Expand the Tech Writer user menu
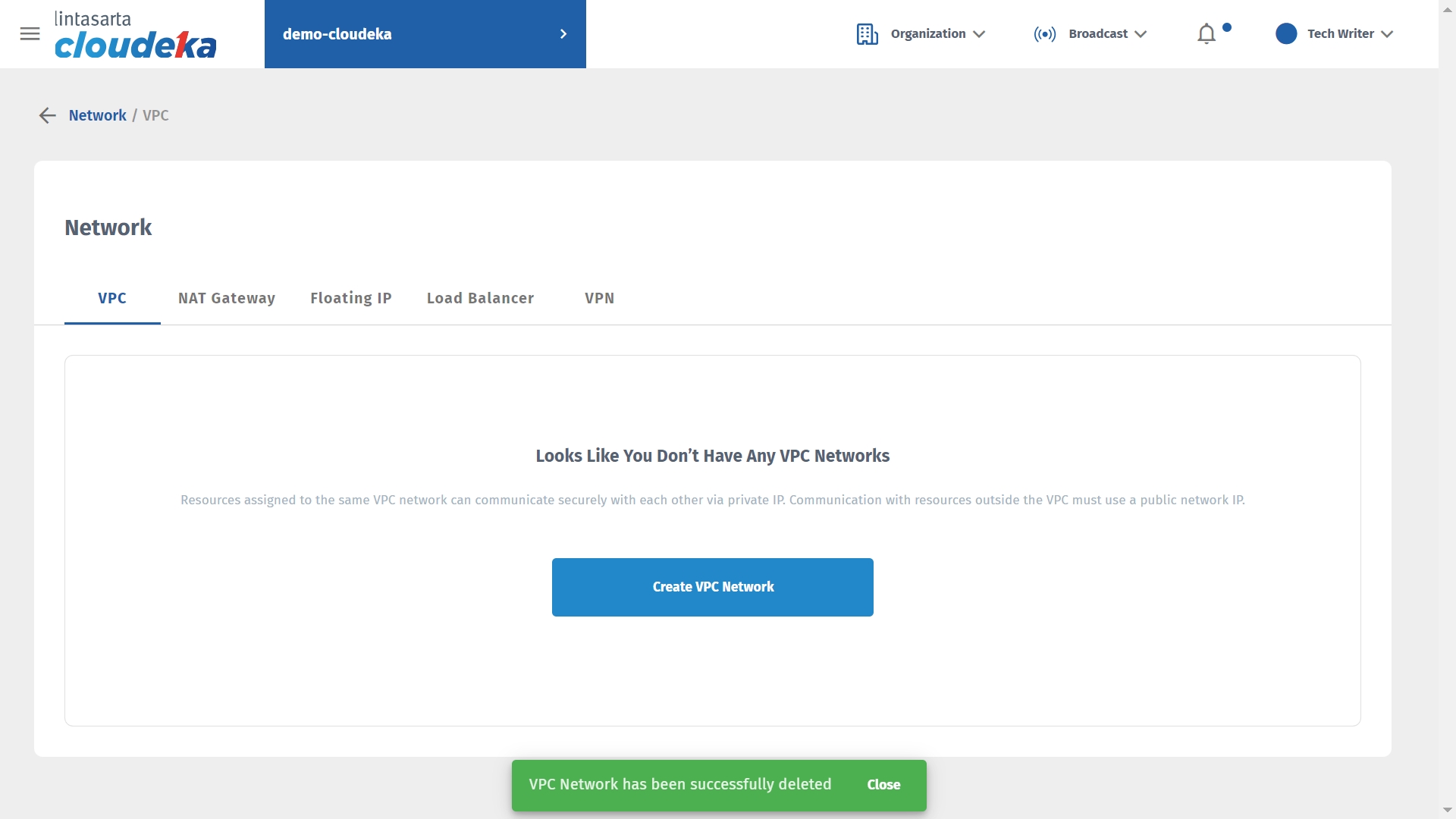The width and height of the screenshot is (1456, 819). pos(1387,34)
